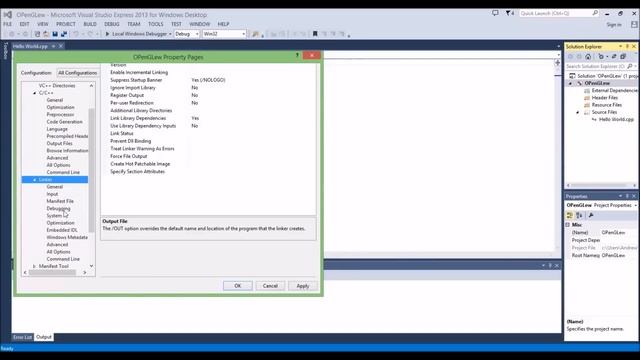Viewport: 640px width, 360px height.
Task: Click Home icon in Solution Explorer toolbar
Action: tap(588, 57)
